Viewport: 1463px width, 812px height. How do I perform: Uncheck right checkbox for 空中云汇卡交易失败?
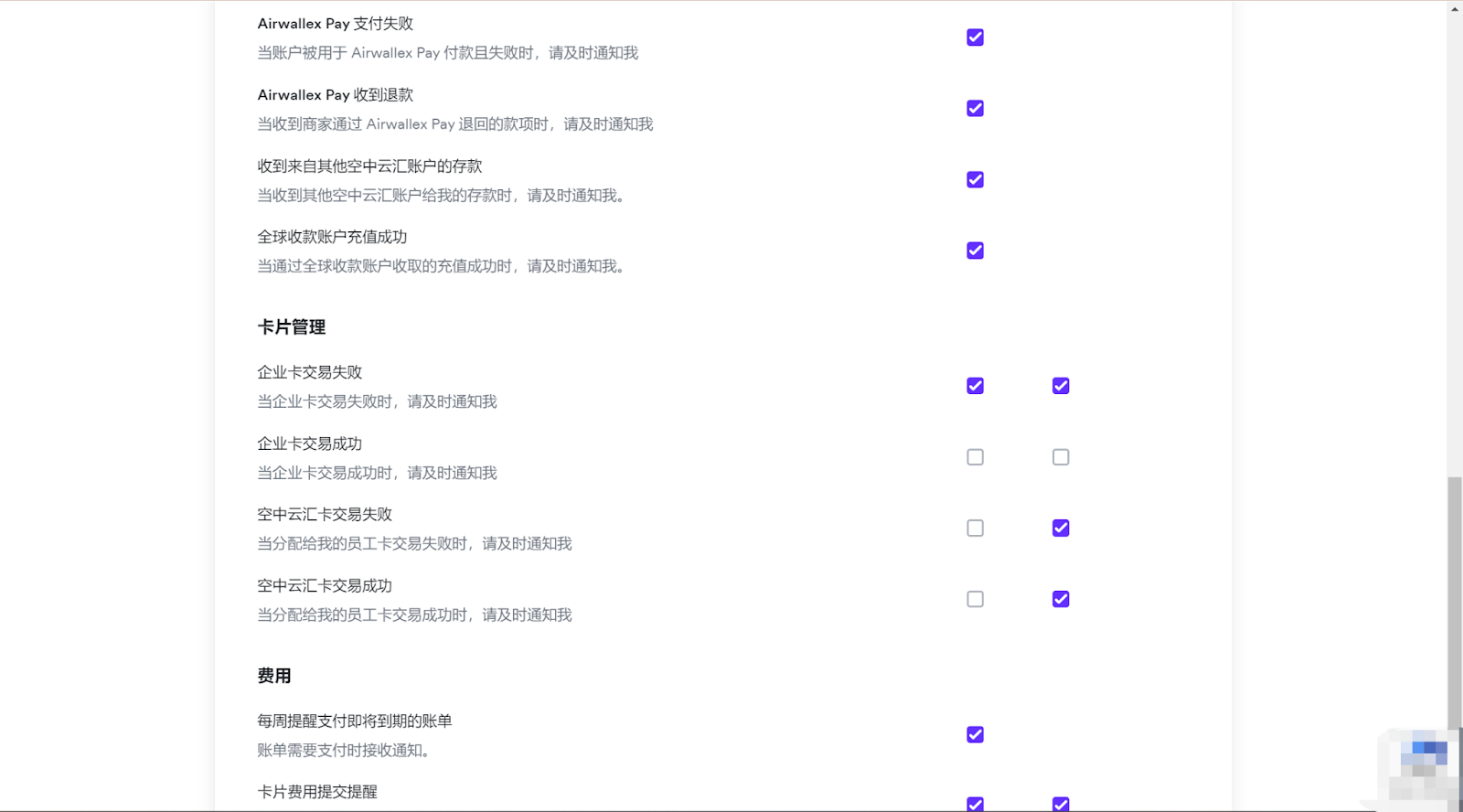1061,529
